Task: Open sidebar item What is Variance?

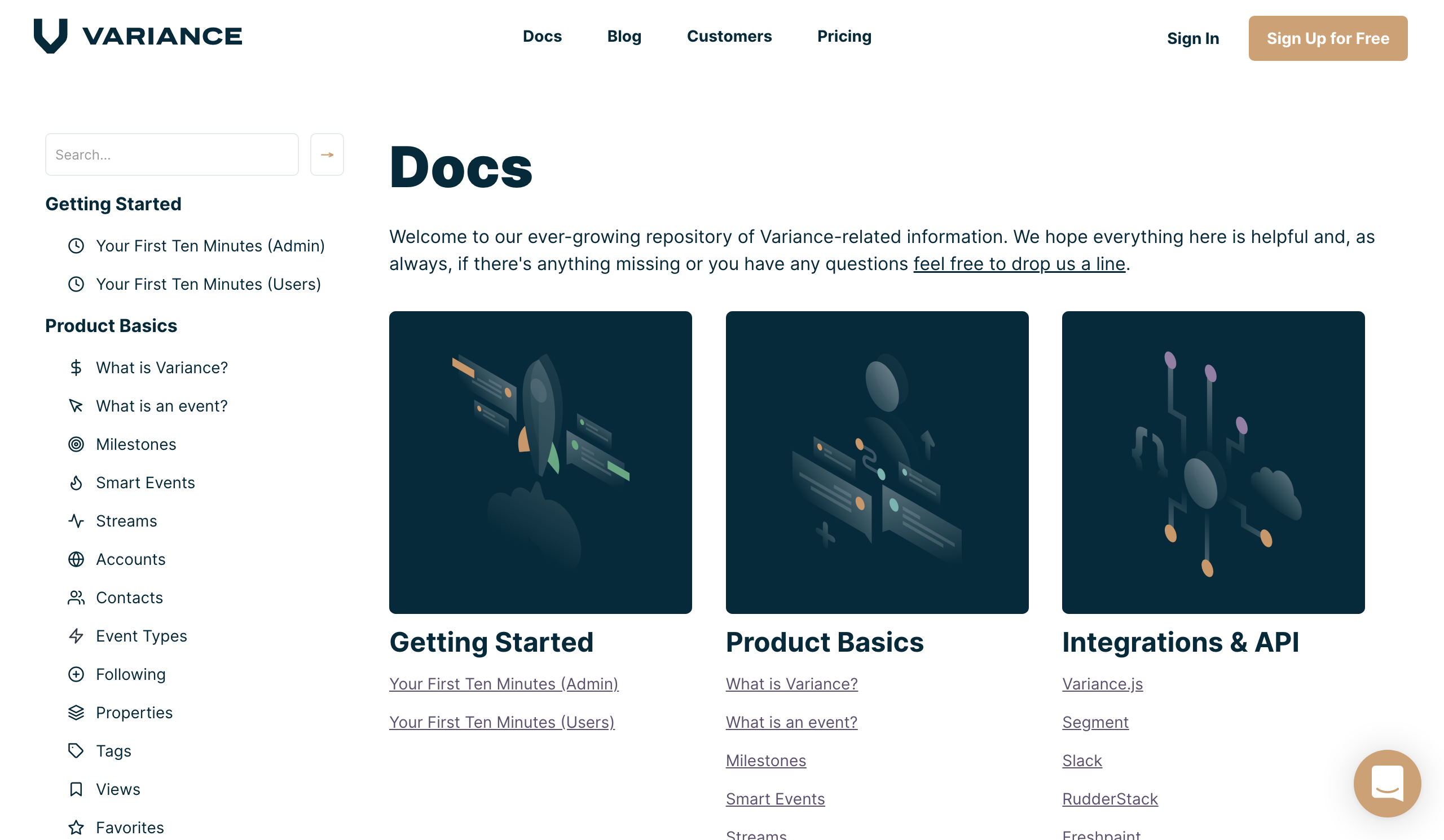Action: click(161, 368)
